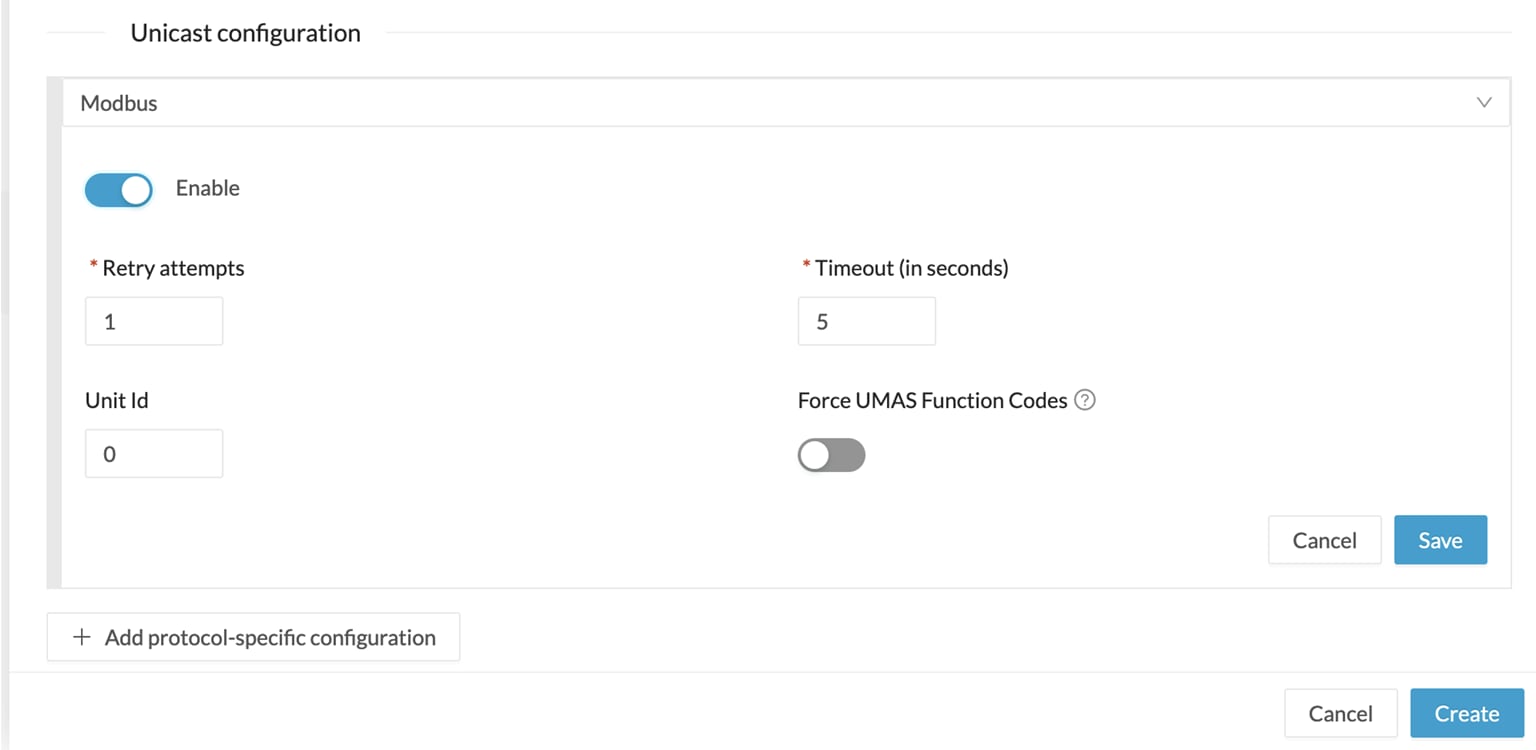Click the Force UMAS Function Codes label
The height and width of the screenshot is (750, 1536).
[932, 400]
